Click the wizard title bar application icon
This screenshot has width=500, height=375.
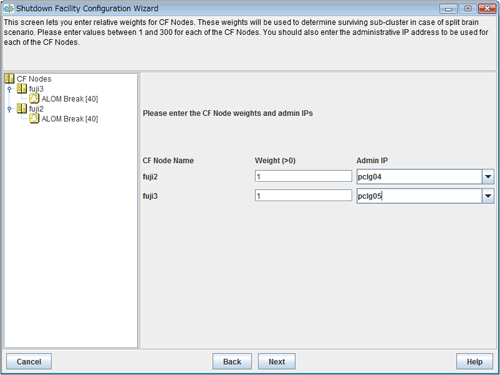point(8,9)
